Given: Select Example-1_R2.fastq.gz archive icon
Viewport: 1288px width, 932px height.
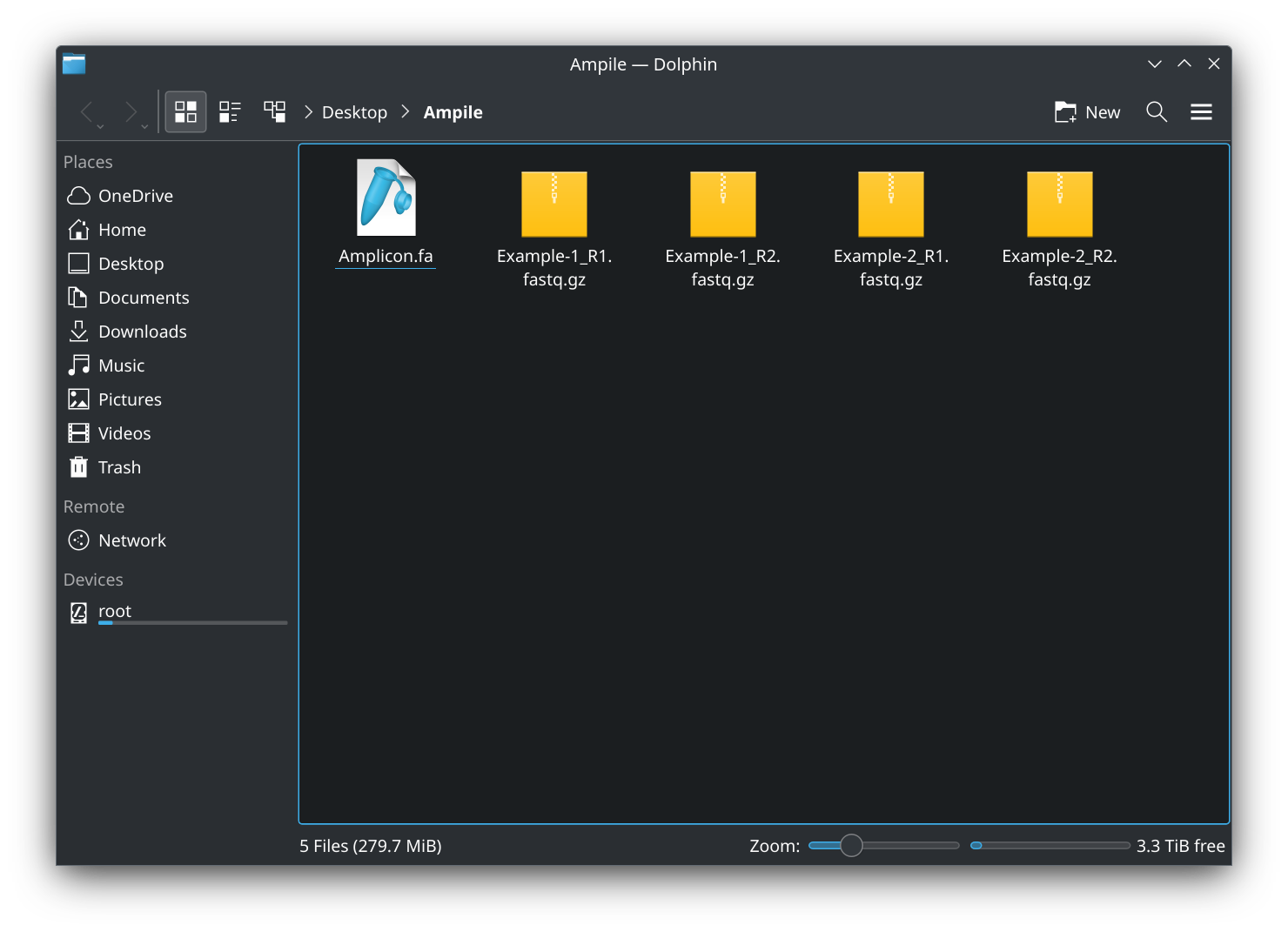Looking at the screenshot, I should click(x=723, y=204).
